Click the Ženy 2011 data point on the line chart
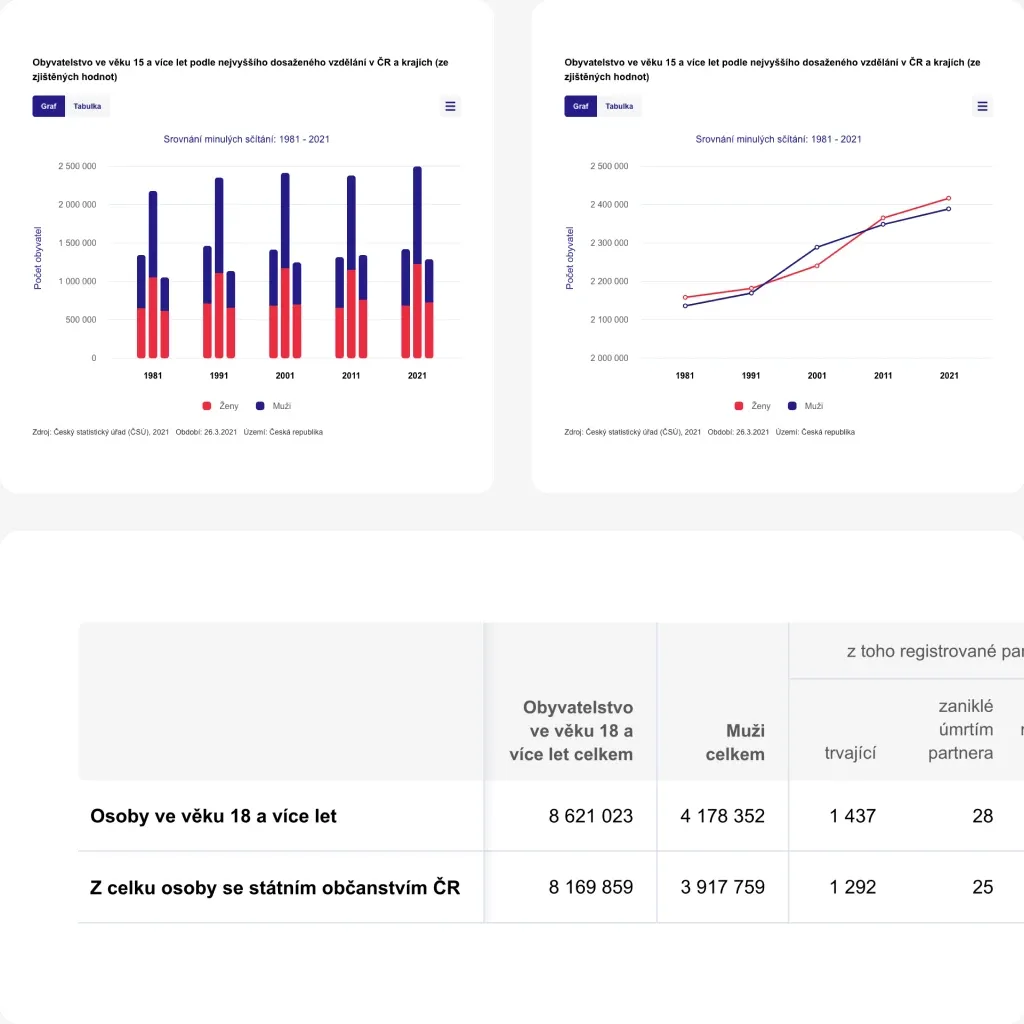The height and width of the screenshot is (1024, 1024). coord(883,218)
